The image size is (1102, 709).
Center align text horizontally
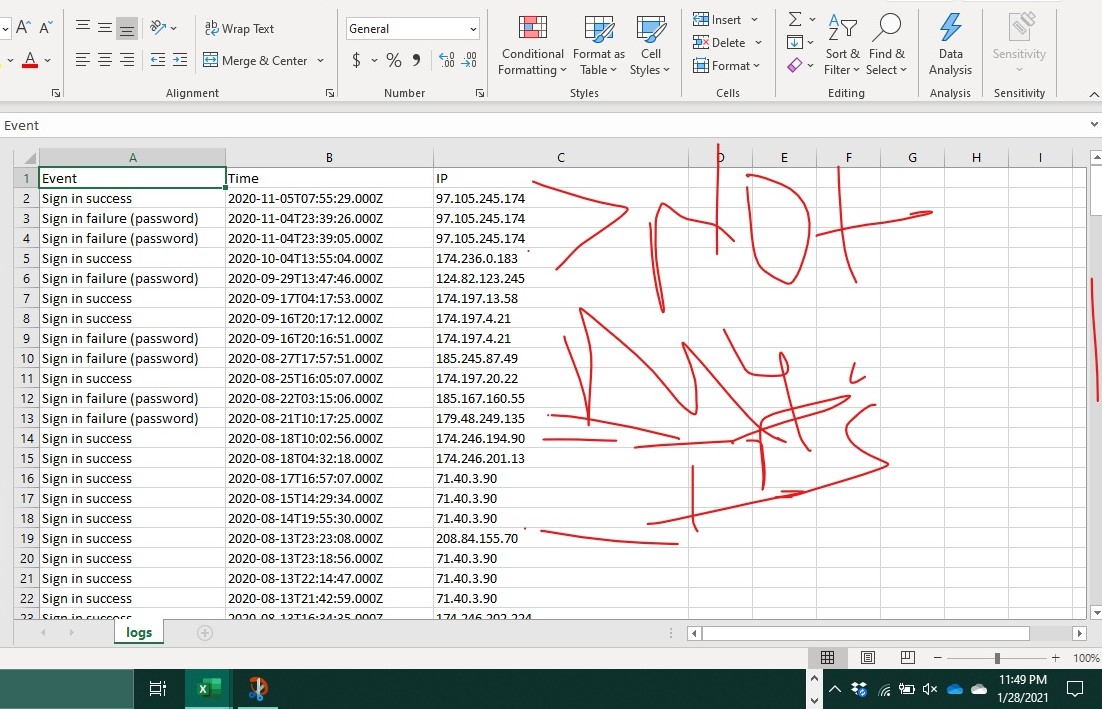tap(105, 61)
